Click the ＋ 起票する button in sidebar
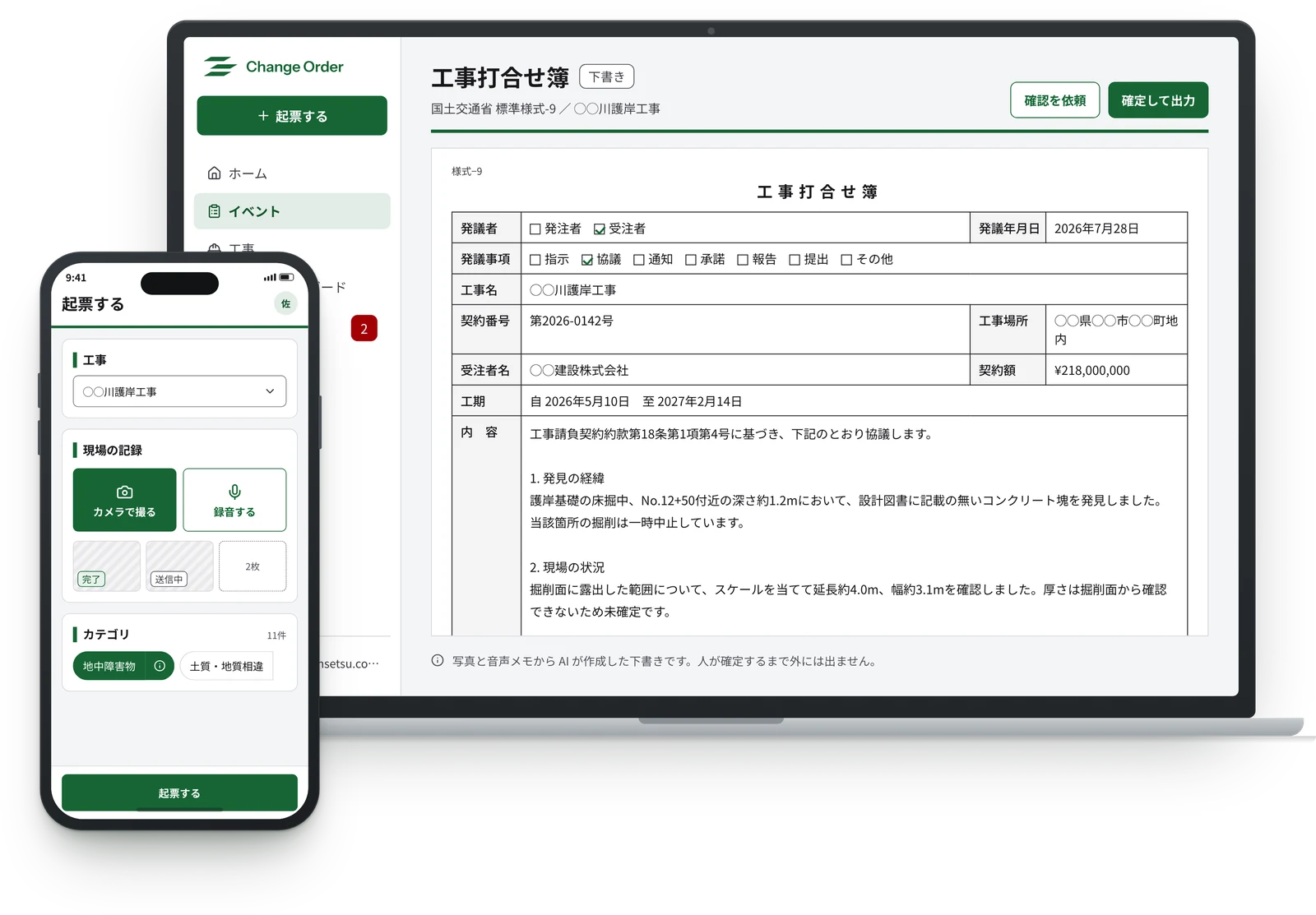 (292, 116)
